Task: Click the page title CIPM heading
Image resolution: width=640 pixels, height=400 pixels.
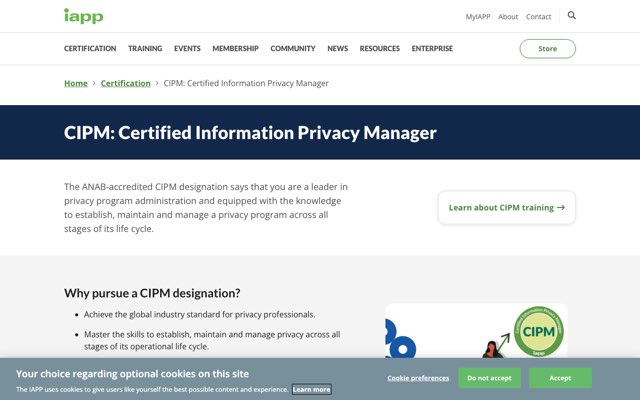Action: click(250, 133)
